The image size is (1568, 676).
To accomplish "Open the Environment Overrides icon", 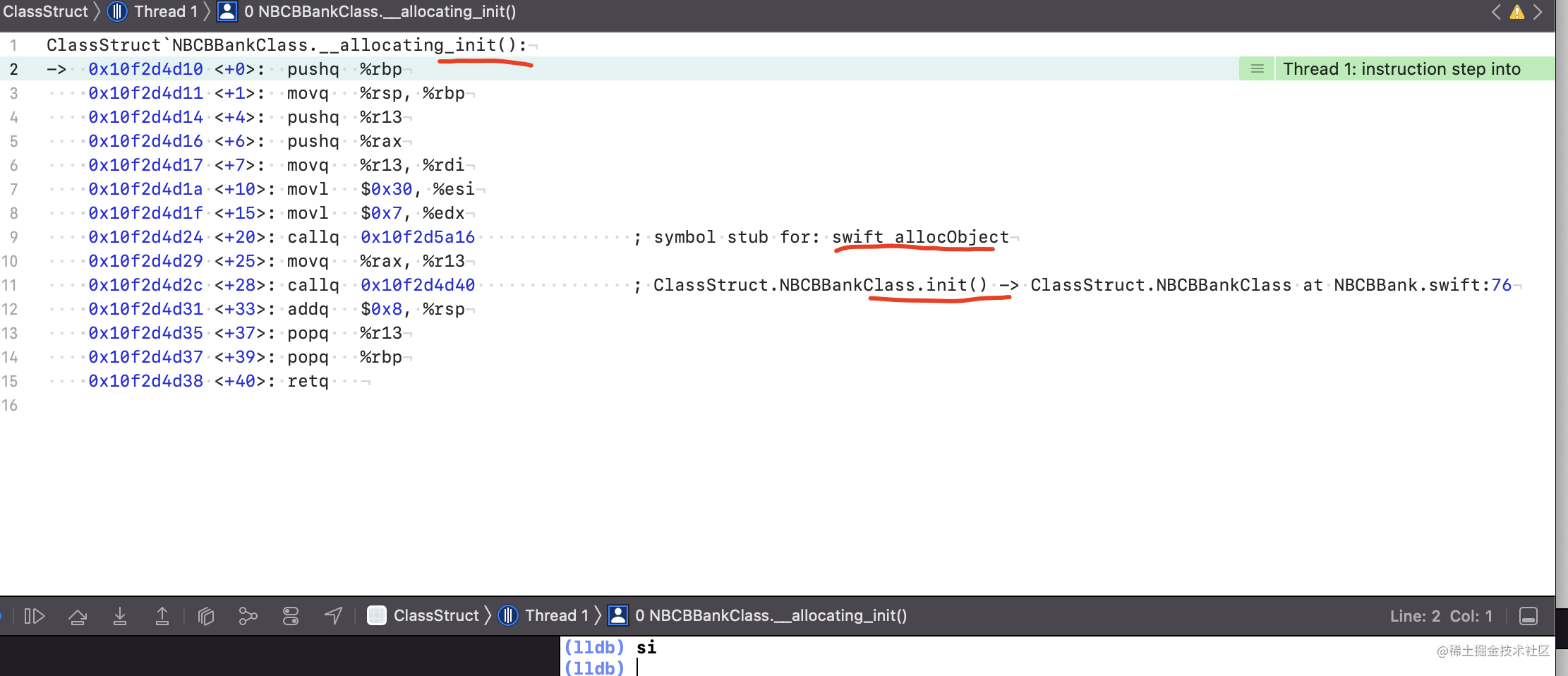I will (291, 616).
